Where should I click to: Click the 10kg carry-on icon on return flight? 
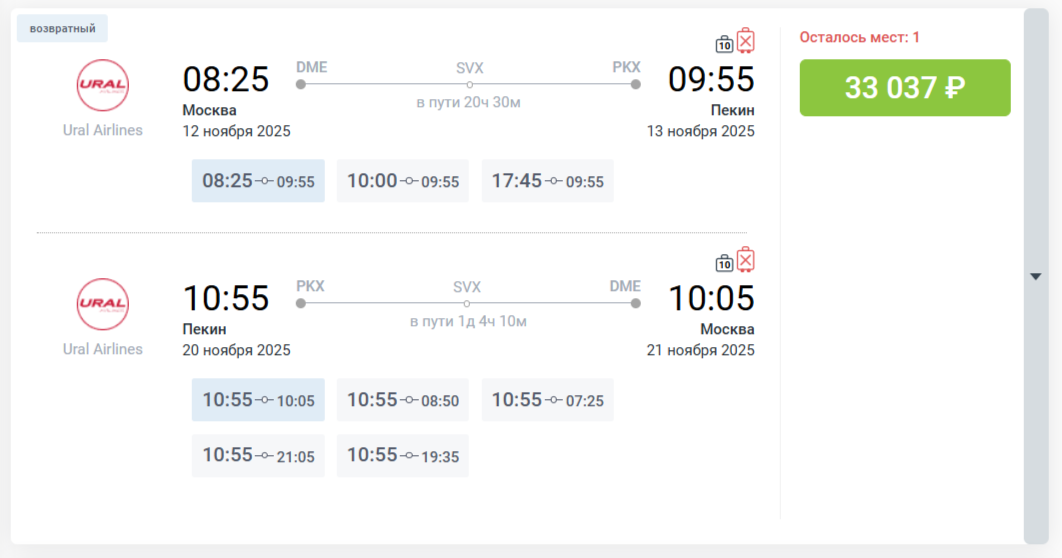[724, 264]
